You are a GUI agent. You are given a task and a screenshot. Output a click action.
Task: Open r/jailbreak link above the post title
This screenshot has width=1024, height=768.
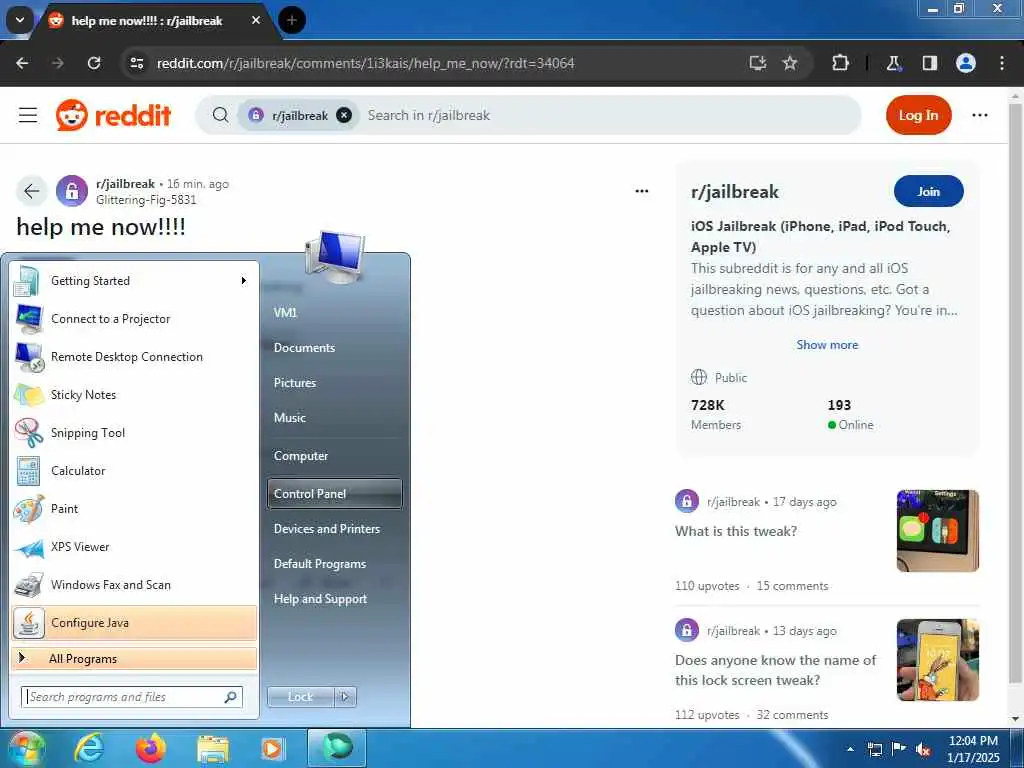pyautogui.click(x=125, y=184)
